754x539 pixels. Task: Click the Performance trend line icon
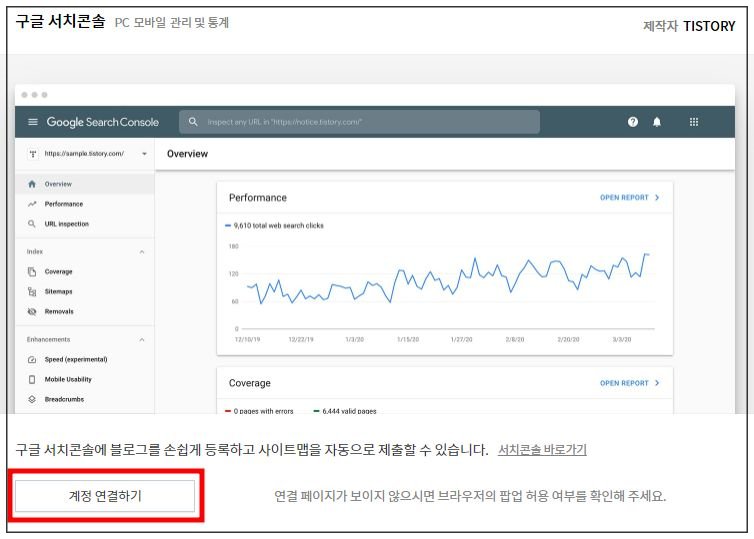pos(32,204)
